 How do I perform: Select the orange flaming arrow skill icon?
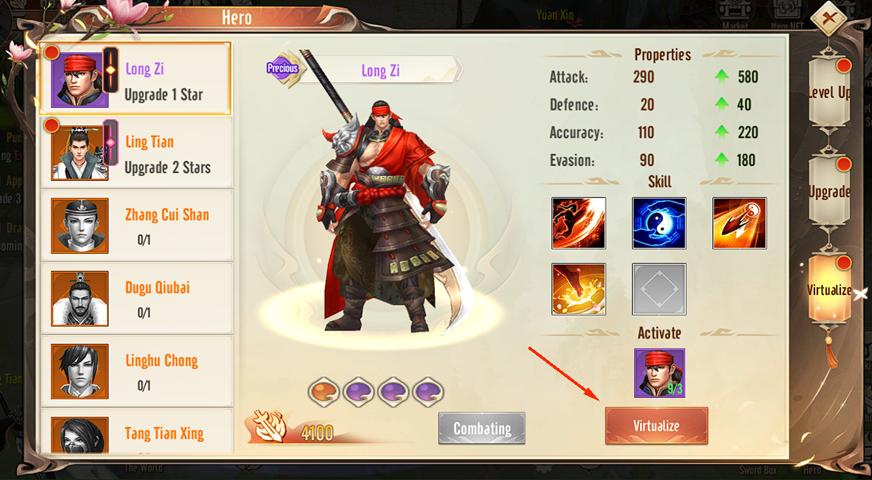[x=740, y=223]
